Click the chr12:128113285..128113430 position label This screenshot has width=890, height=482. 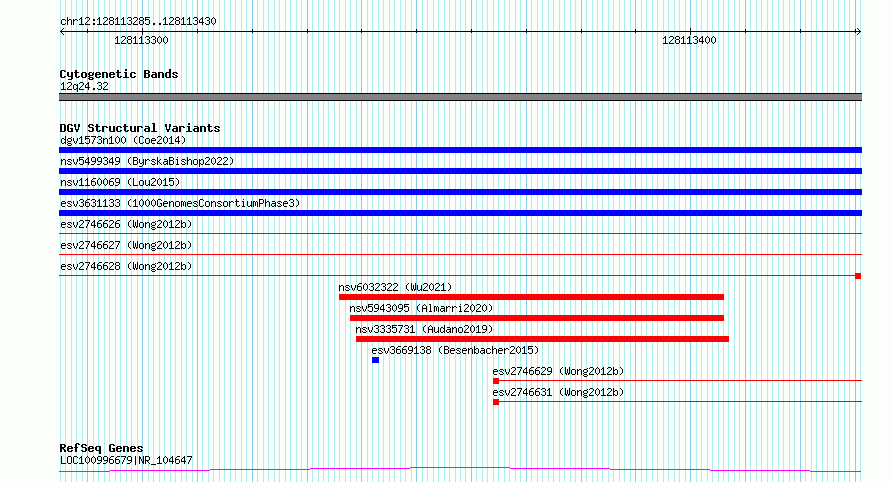[138, 22]
